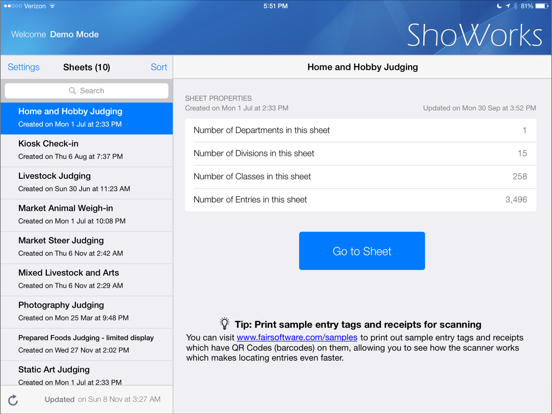Select Home and Hobby Judging sheet
This screenshot has height=414, width=552.
pyautogui.click(x=87, y=118)
